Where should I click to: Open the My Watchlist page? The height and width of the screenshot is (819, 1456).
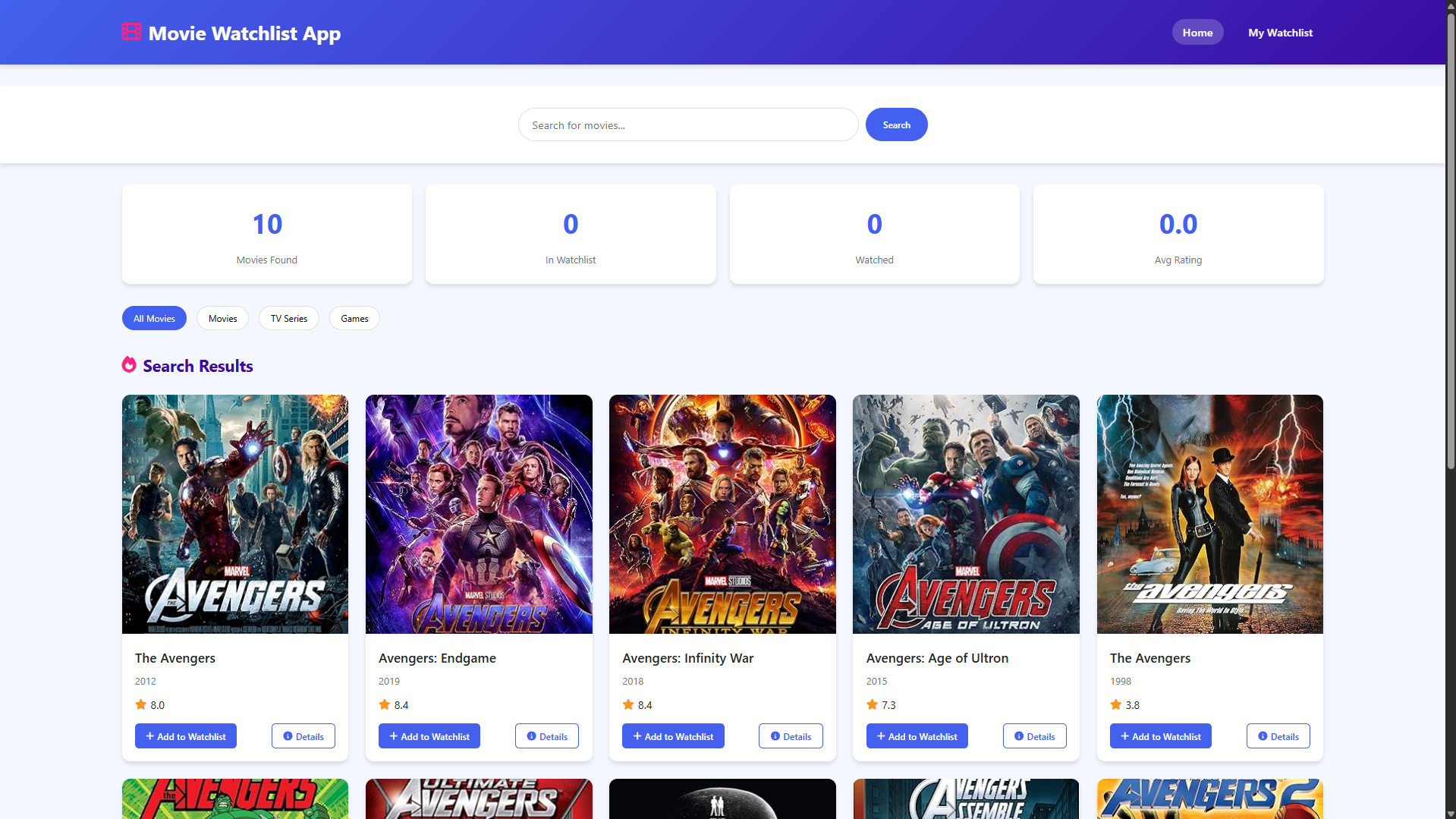click(1280, 33)
